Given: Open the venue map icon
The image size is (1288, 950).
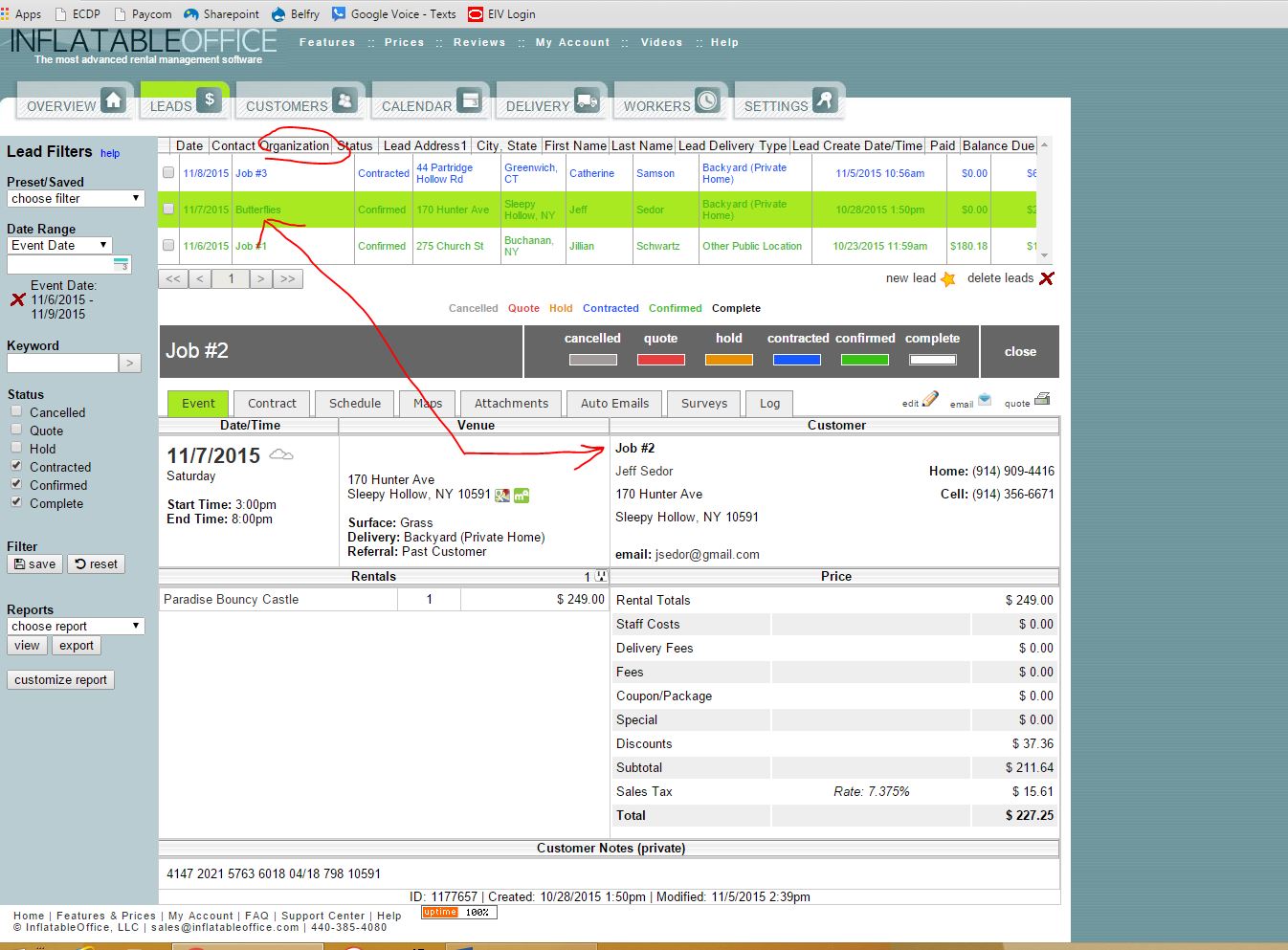Looking at the screenshot, I should click(502, 495).
